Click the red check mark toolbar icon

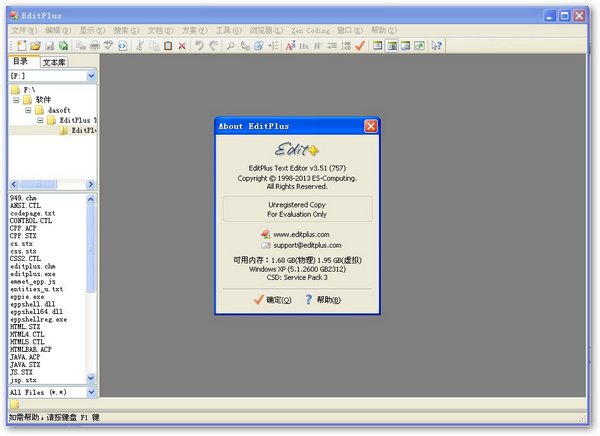pyautogui.click(x=360, y=46)
